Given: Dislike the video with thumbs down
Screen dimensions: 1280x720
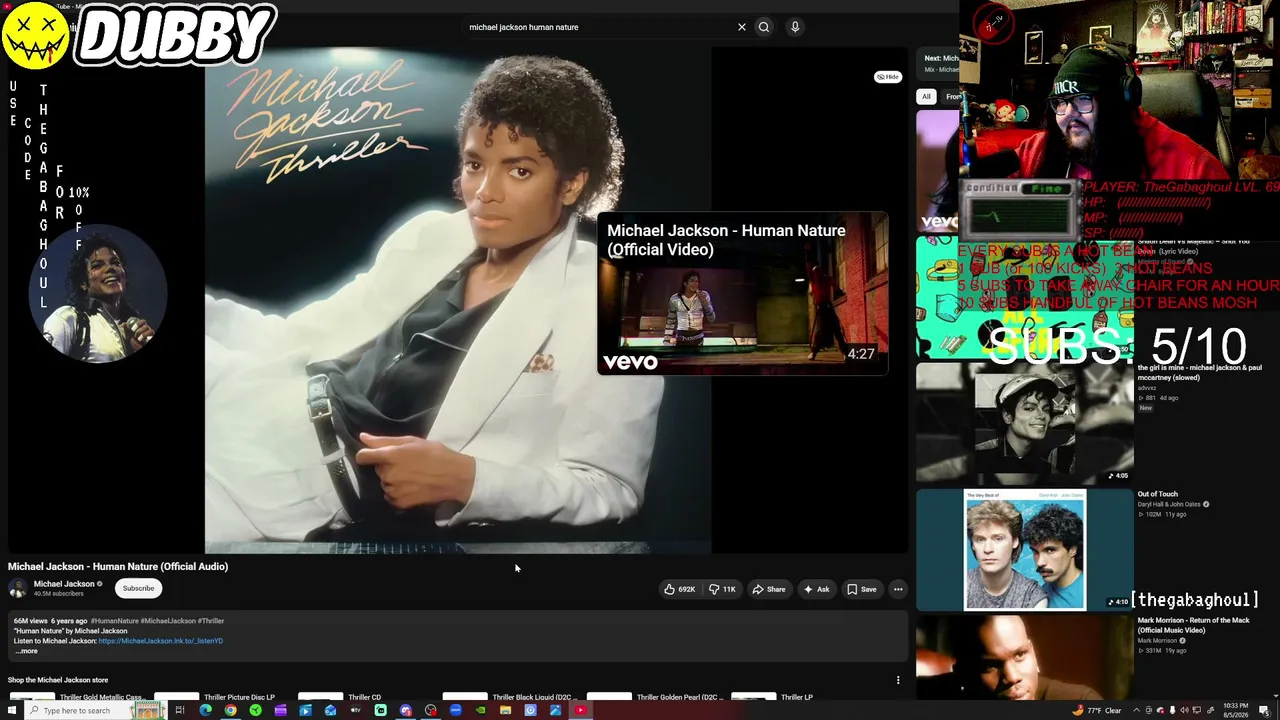Looking at the screenshot, I should click(722, 589).
